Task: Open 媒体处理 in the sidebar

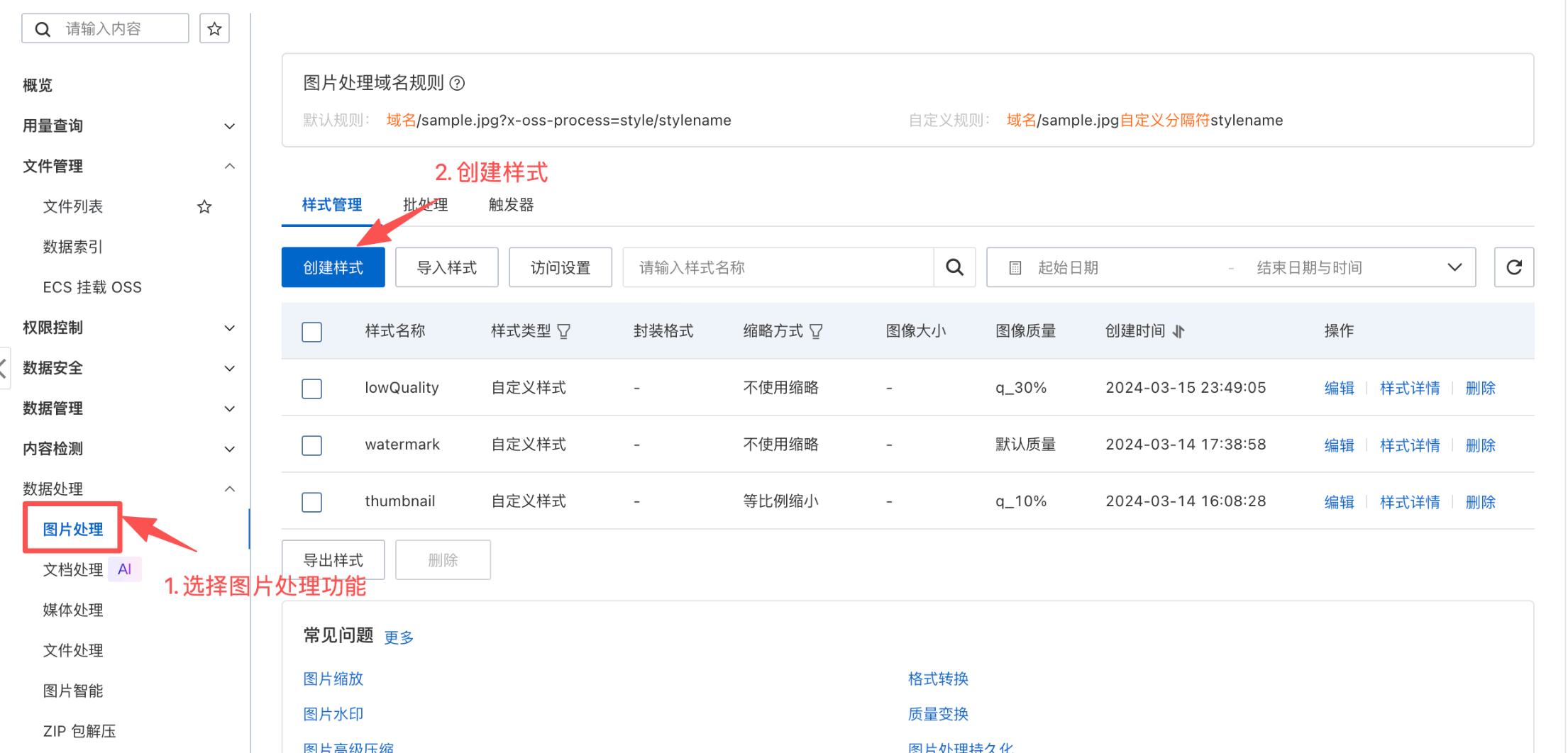Action: pos(73,610)
